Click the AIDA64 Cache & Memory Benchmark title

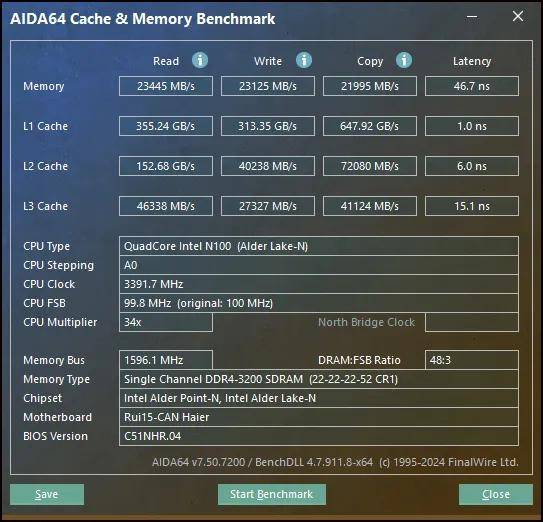pos(143,19)
